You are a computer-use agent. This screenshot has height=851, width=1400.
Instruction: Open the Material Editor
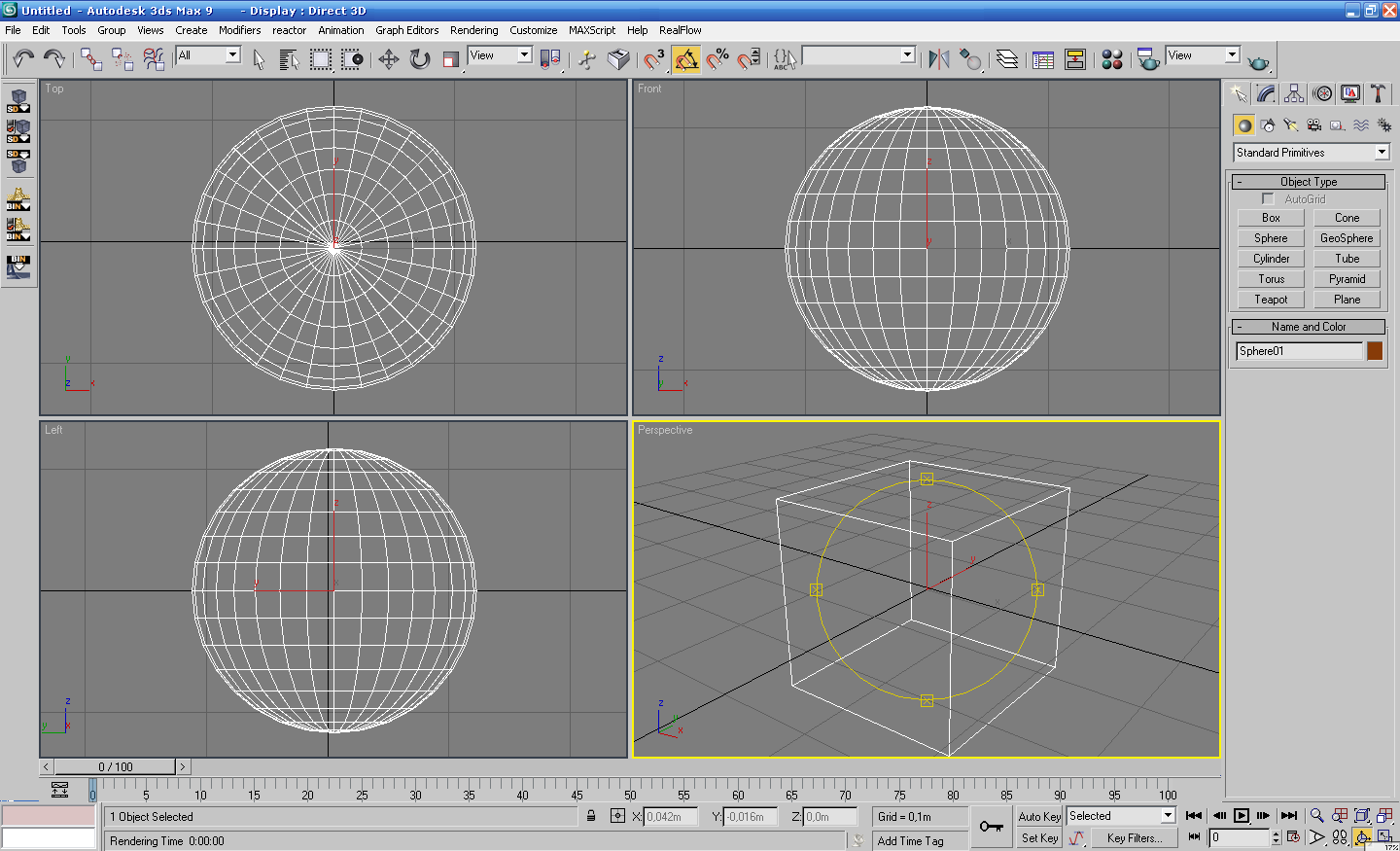tap(1112, 59)
